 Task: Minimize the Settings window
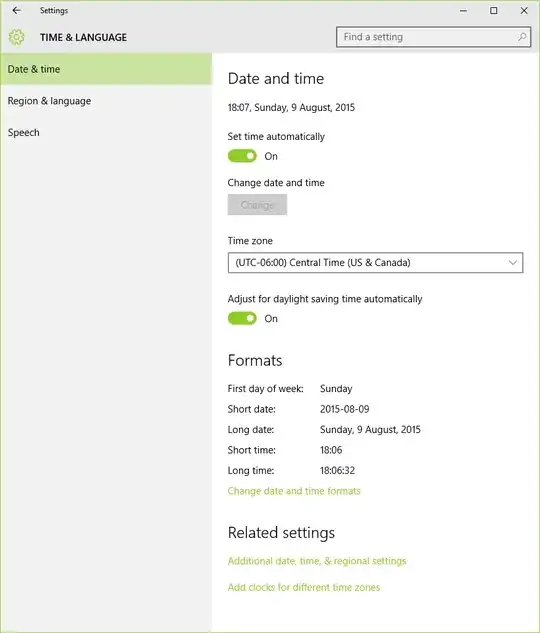coord(463,10)
